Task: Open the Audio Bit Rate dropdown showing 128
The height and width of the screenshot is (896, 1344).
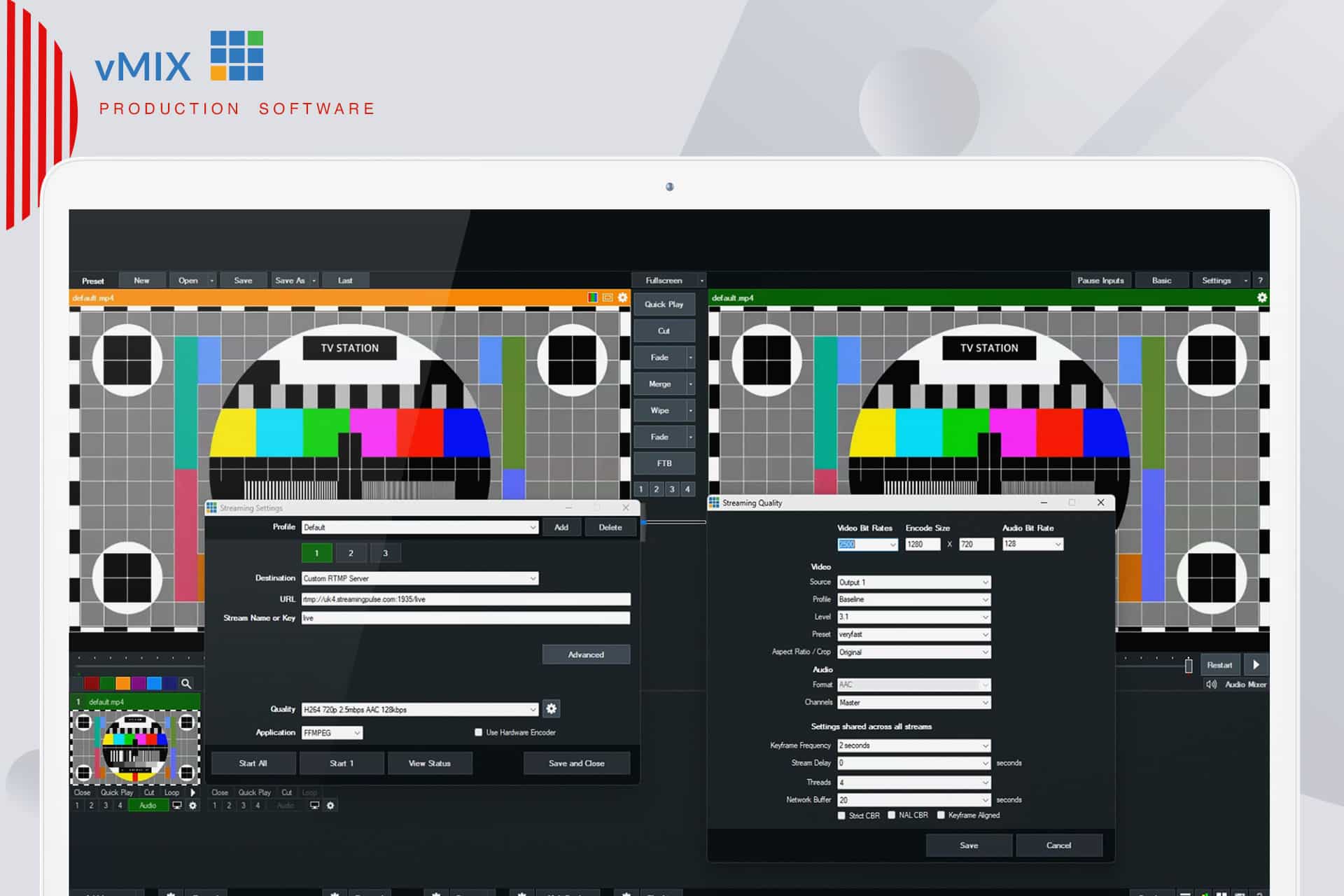Action: click(x=1032, y=544)
